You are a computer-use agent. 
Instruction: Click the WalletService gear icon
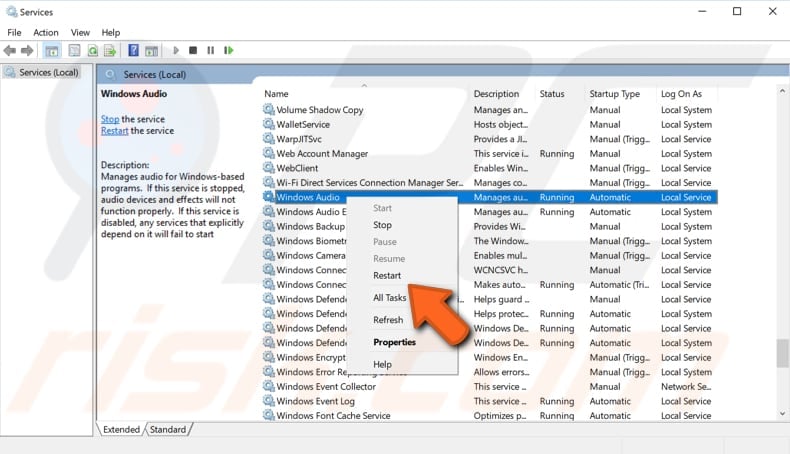click(x=269, y=124)
